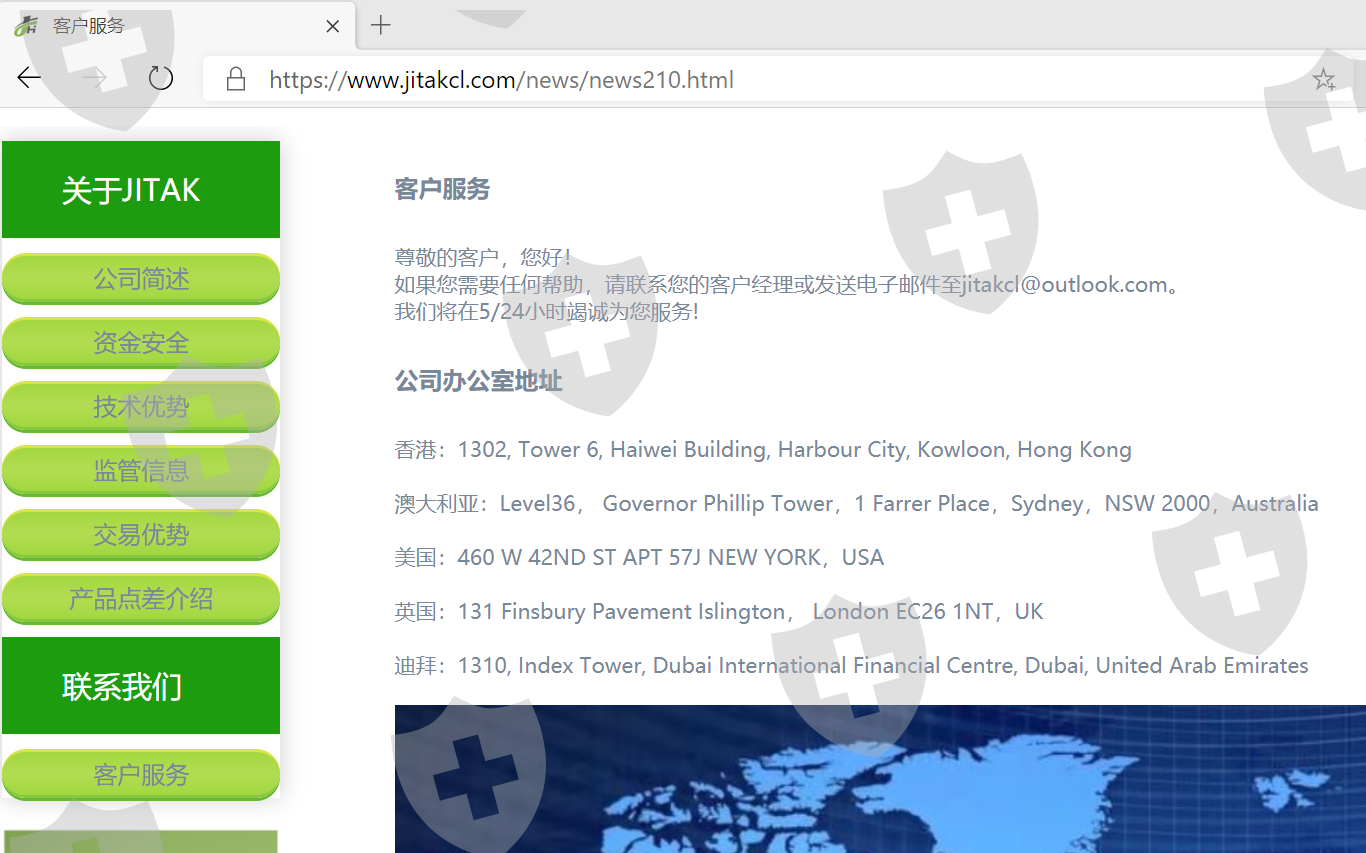The height and width of the screenshot is (853, 1366).
Task: Open the 公司简述 sidebar item
Action: (x=141, y=279)
